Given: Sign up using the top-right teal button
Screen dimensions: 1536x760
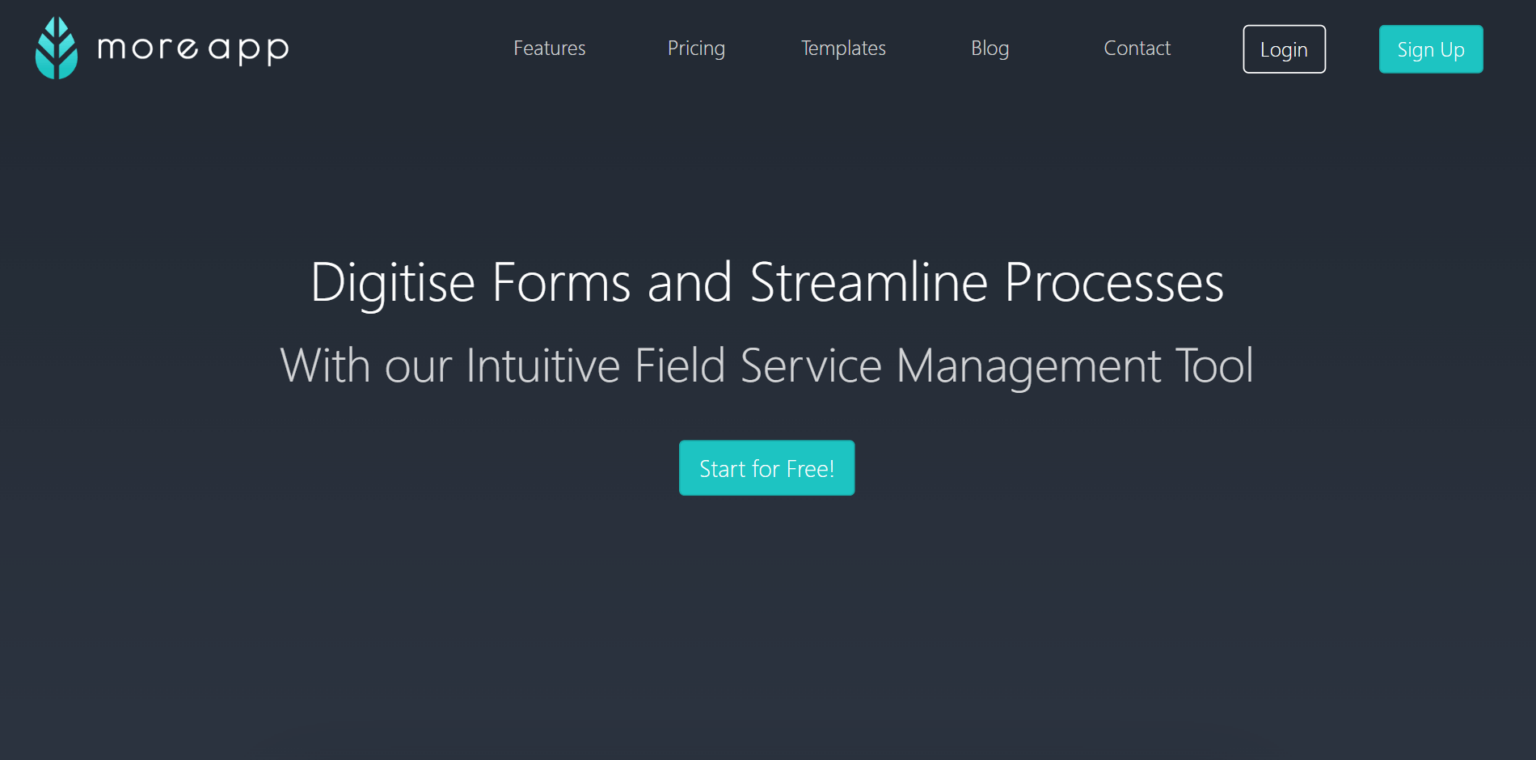Looking at the screenshot, I should pyautogui.click(x=1430, y=48).
